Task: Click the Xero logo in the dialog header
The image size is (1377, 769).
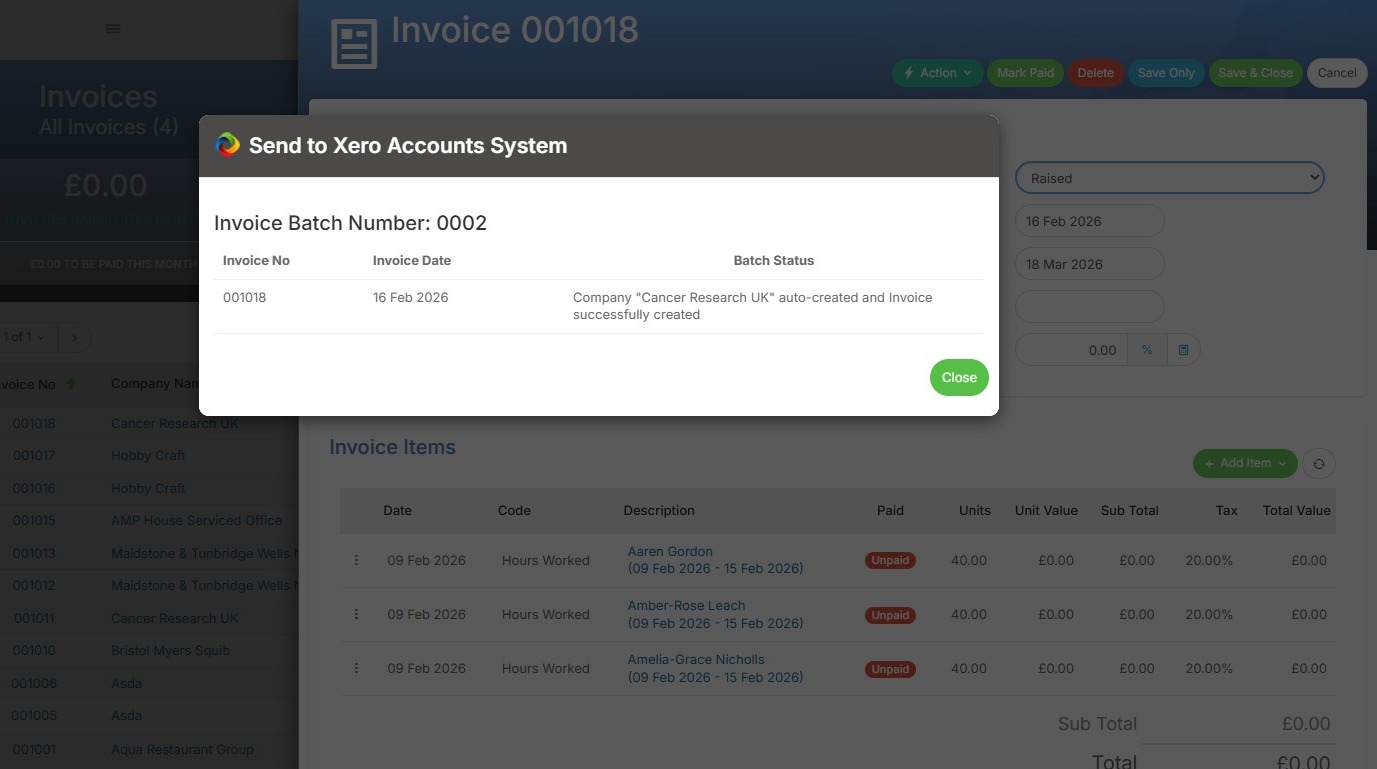Action: coord(228,145)
